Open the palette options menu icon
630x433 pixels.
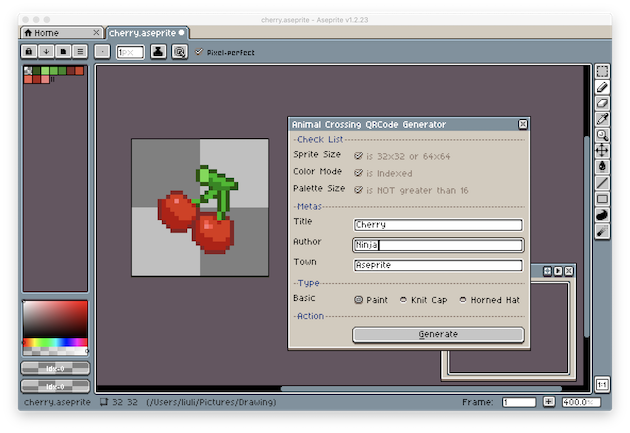pyautogui.click(x=80, y=51)
